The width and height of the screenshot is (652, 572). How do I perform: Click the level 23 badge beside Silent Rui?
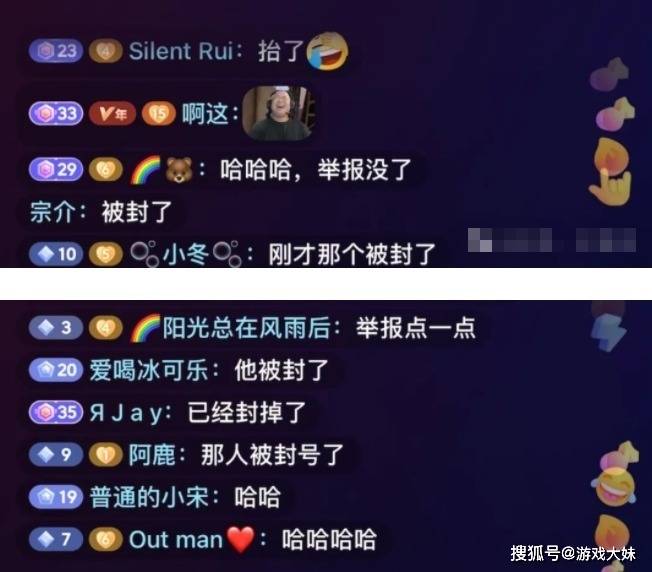[56, 51]
